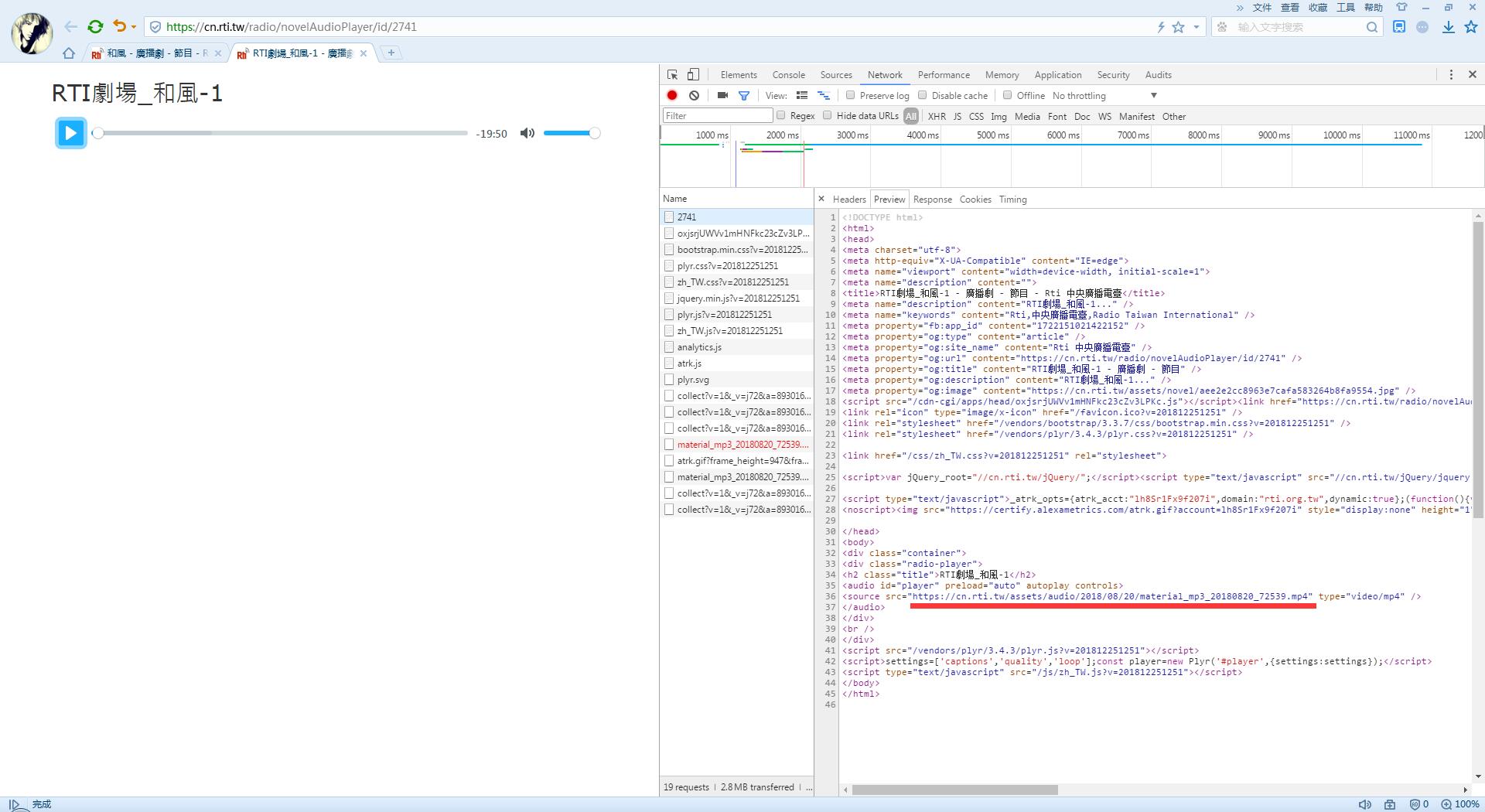The height and width of the screenshot is (812, 1485).
Task: Open the status bar zoom 100% control
Action: tap(1460, 804)
